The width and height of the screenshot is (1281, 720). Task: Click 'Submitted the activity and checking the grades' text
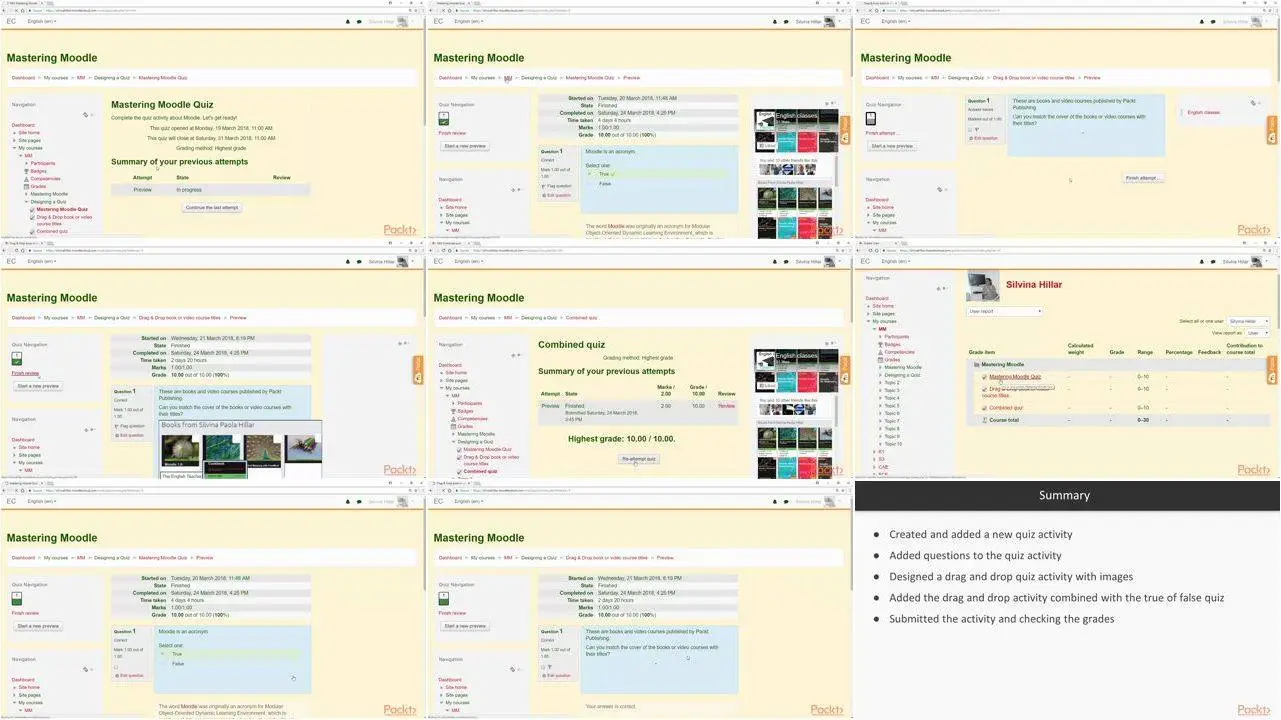pyautogui.click(x=1001, y=619)
